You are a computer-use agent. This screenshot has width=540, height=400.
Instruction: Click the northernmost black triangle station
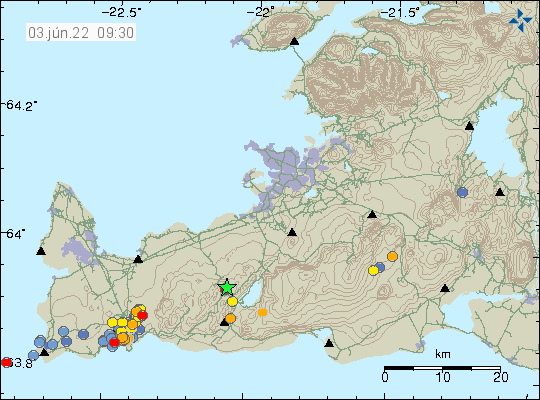(294, 41)
